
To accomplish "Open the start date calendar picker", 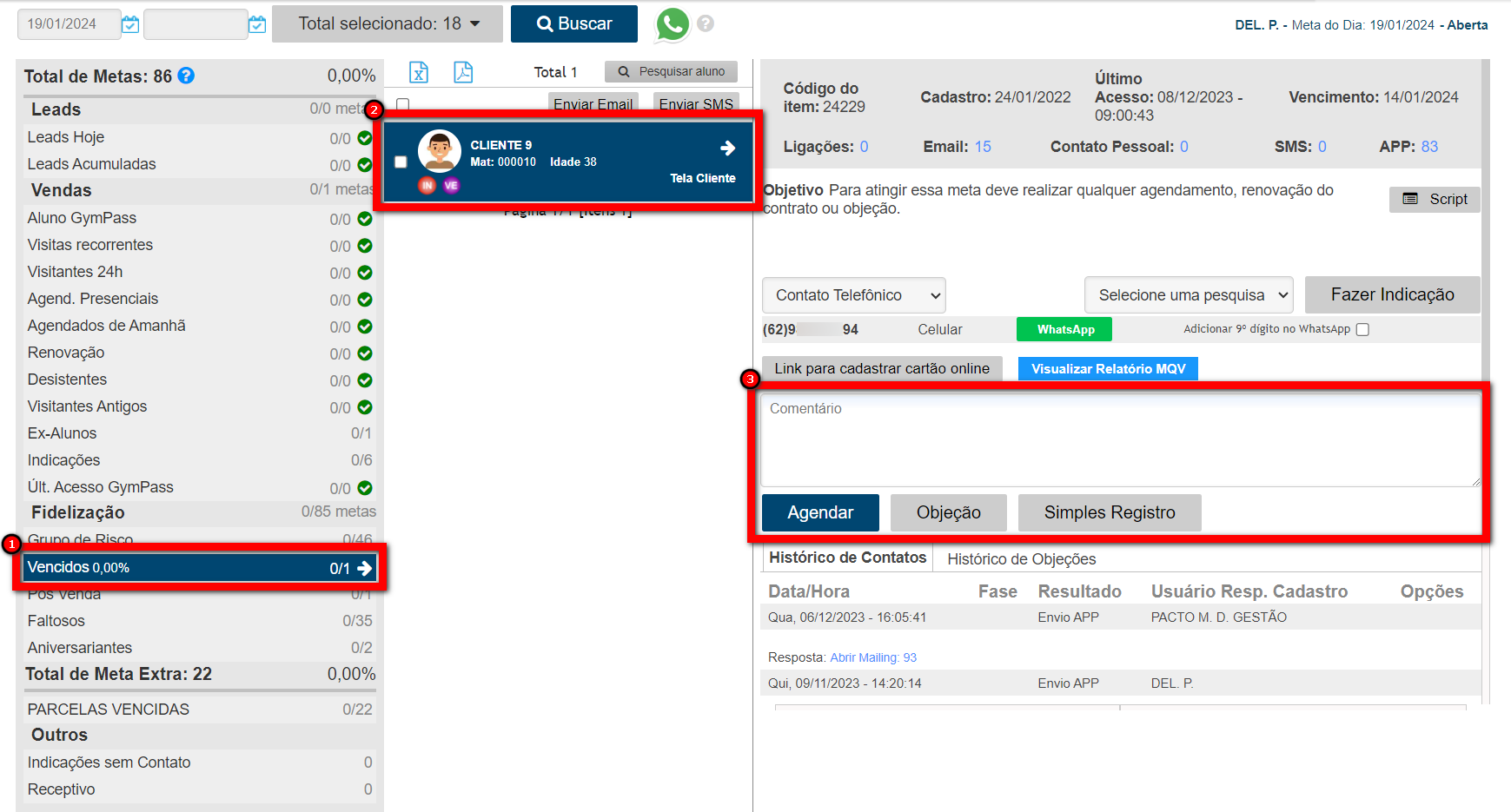I will tap(130, 24).
